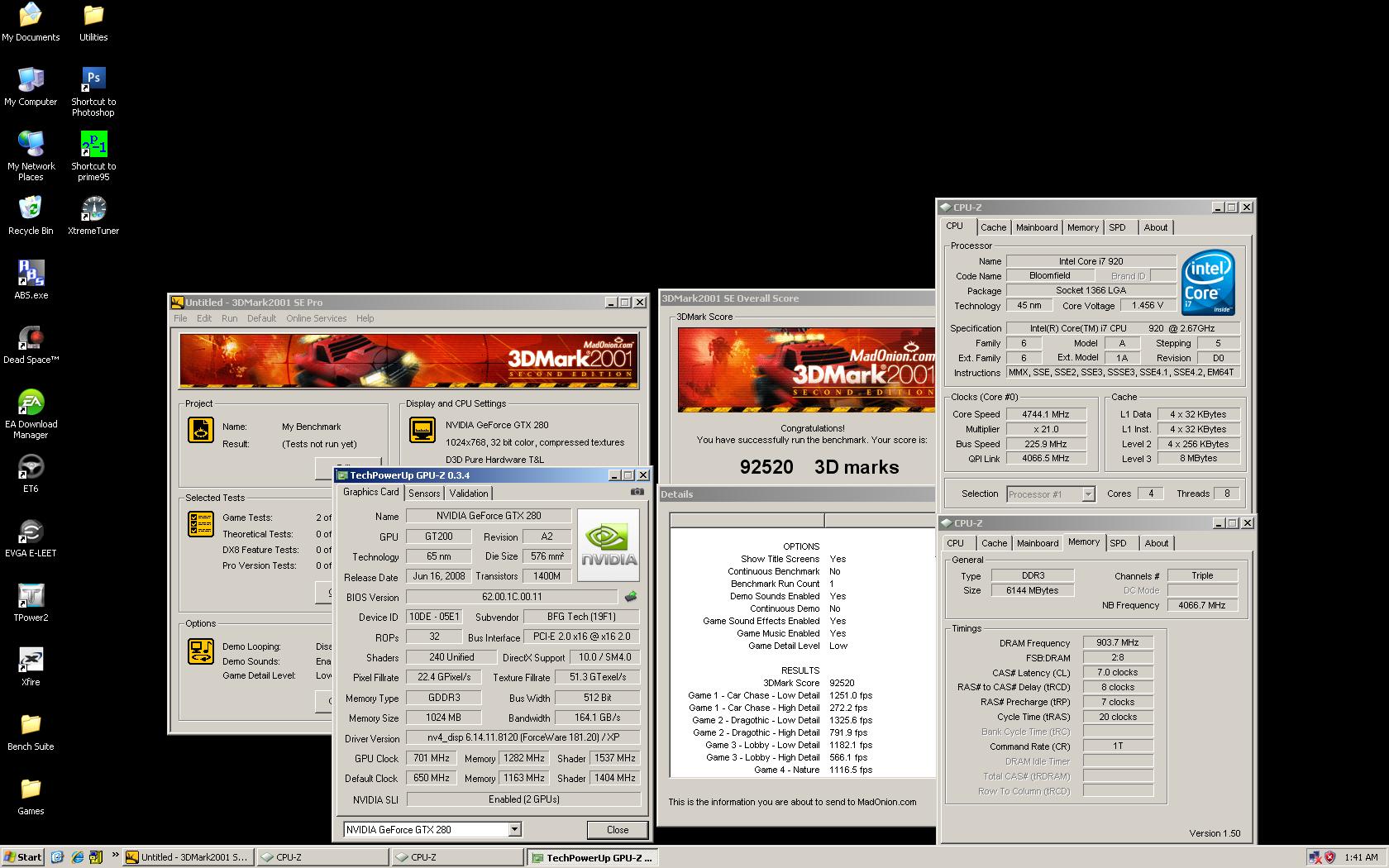Expand the quick launch chevron on taskbar
This screenshot has width=1389, height=868.
[x=115, y=856]
